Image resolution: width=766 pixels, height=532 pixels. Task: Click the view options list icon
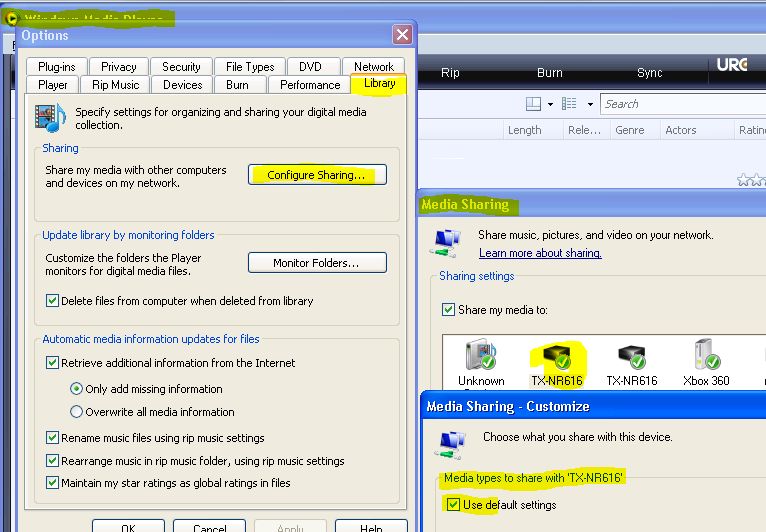pos(569,104)
